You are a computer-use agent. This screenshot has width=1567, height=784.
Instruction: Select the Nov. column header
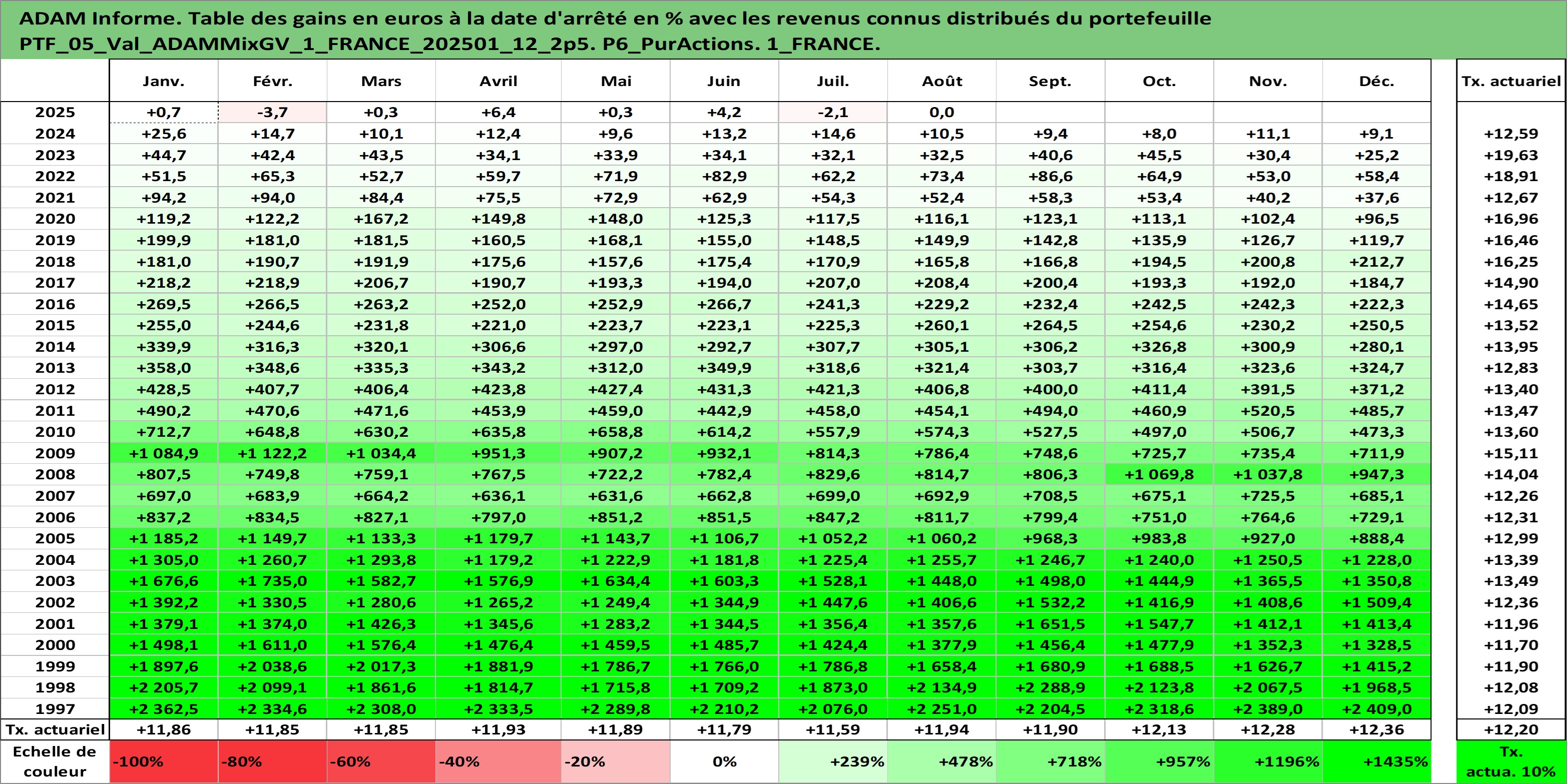coord(1268,81)
